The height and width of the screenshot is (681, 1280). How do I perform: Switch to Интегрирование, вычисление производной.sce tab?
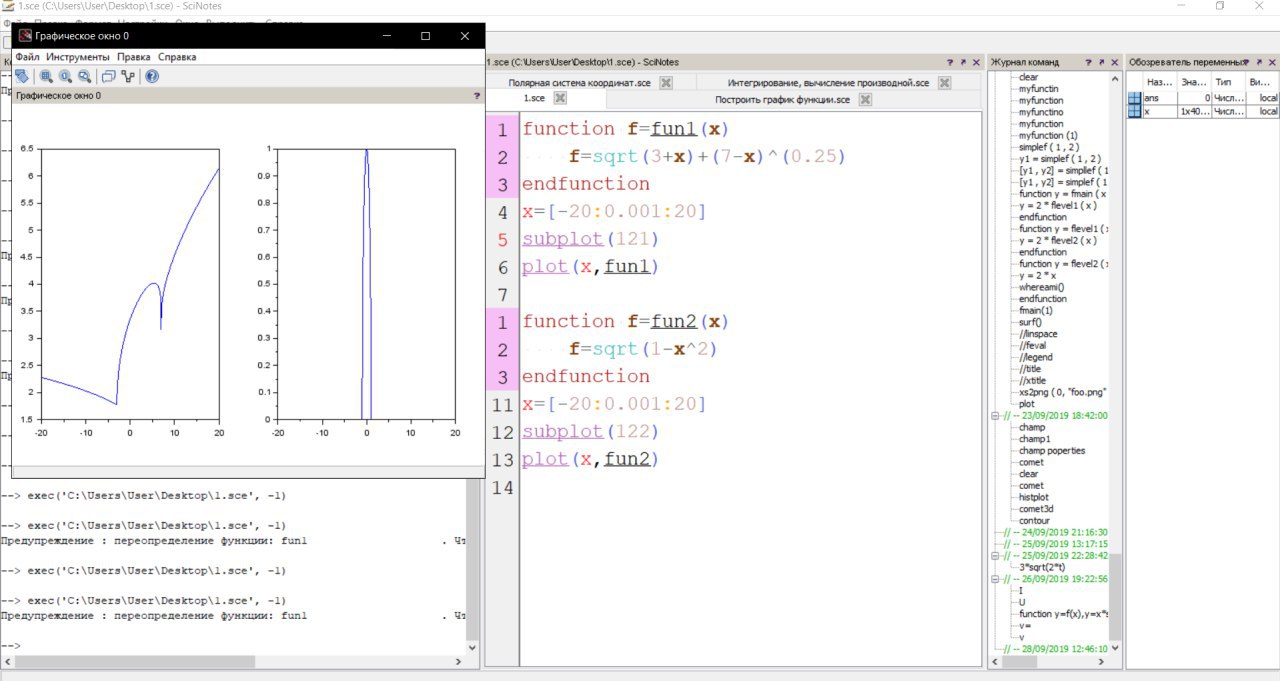(x=828, y=83)
